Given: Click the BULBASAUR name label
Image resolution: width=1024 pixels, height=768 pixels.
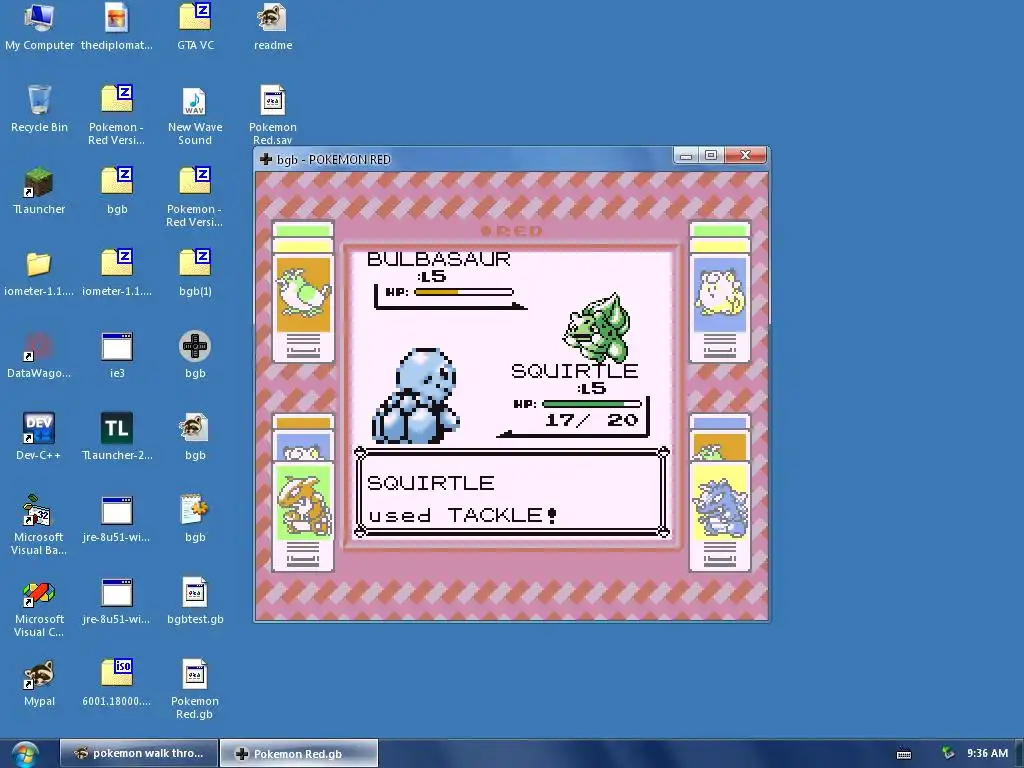Looking at the screenshot, I should click(439, 259).
